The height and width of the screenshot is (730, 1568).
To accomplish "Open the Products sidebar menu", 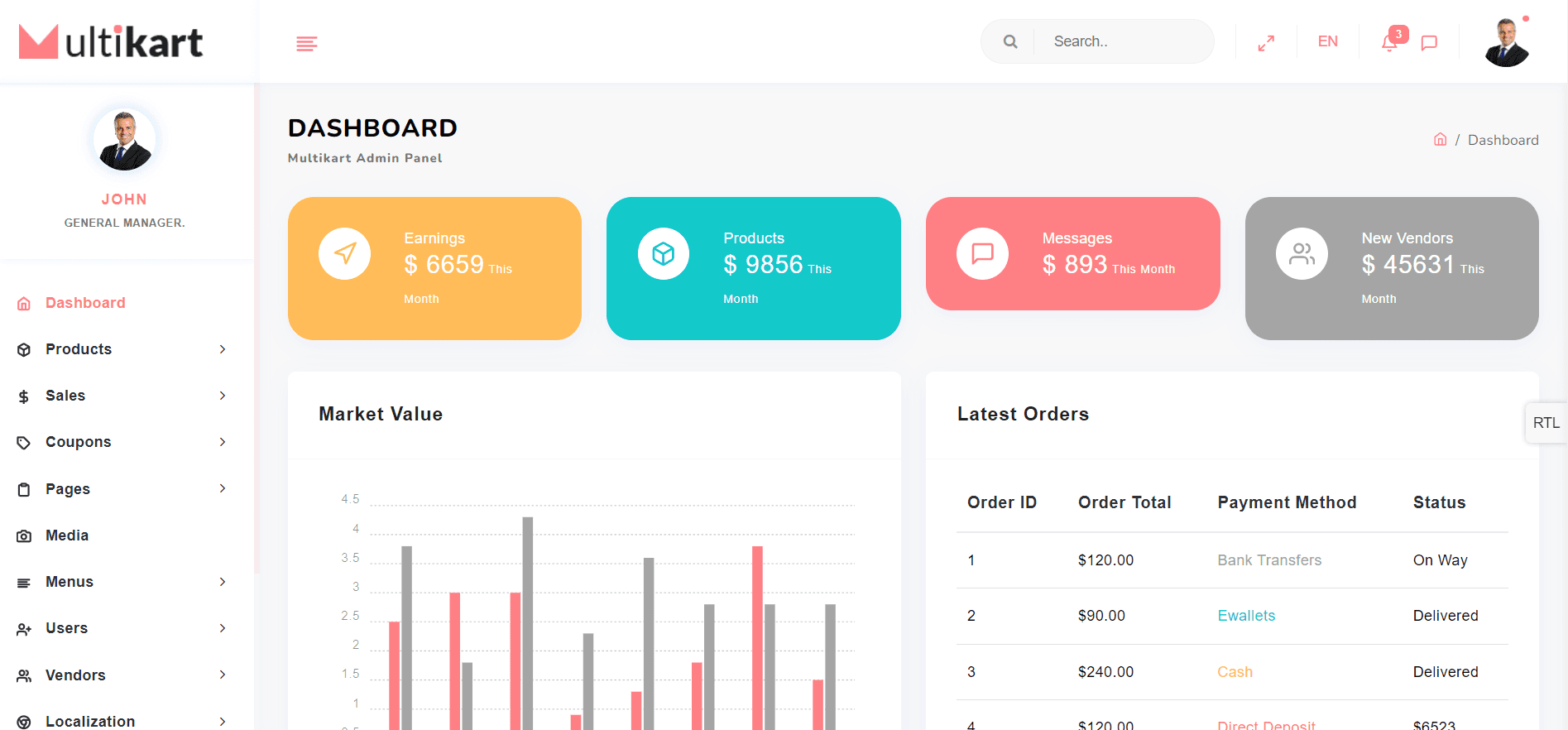I will 79,349.
